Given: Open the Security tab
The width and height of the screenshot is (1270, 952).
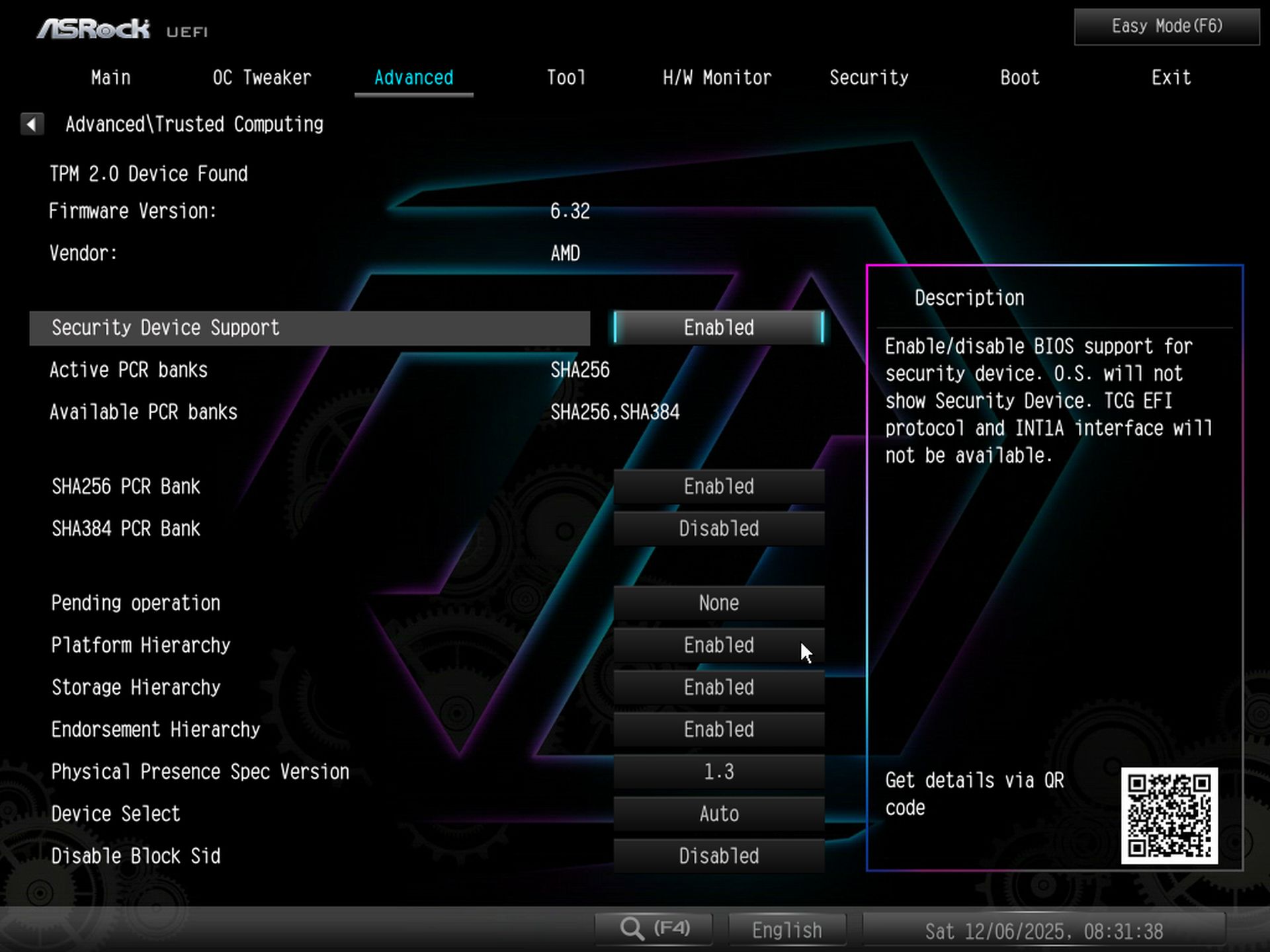Looking at the screenshot, I should (x=868, y=78).
